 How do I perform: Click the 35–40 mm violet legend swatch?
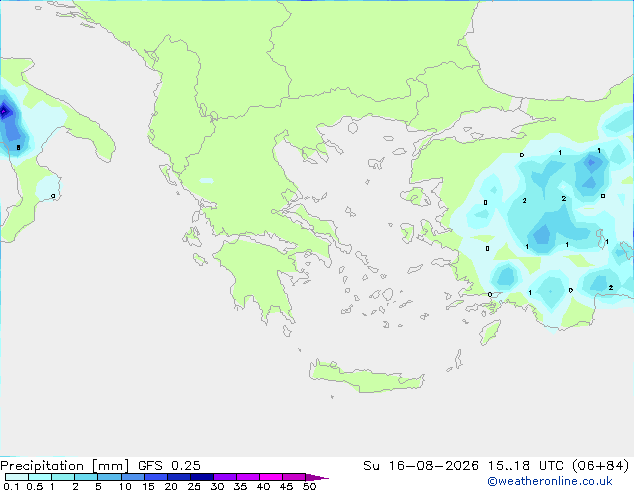pyautogui.click(x=248, y=477)
